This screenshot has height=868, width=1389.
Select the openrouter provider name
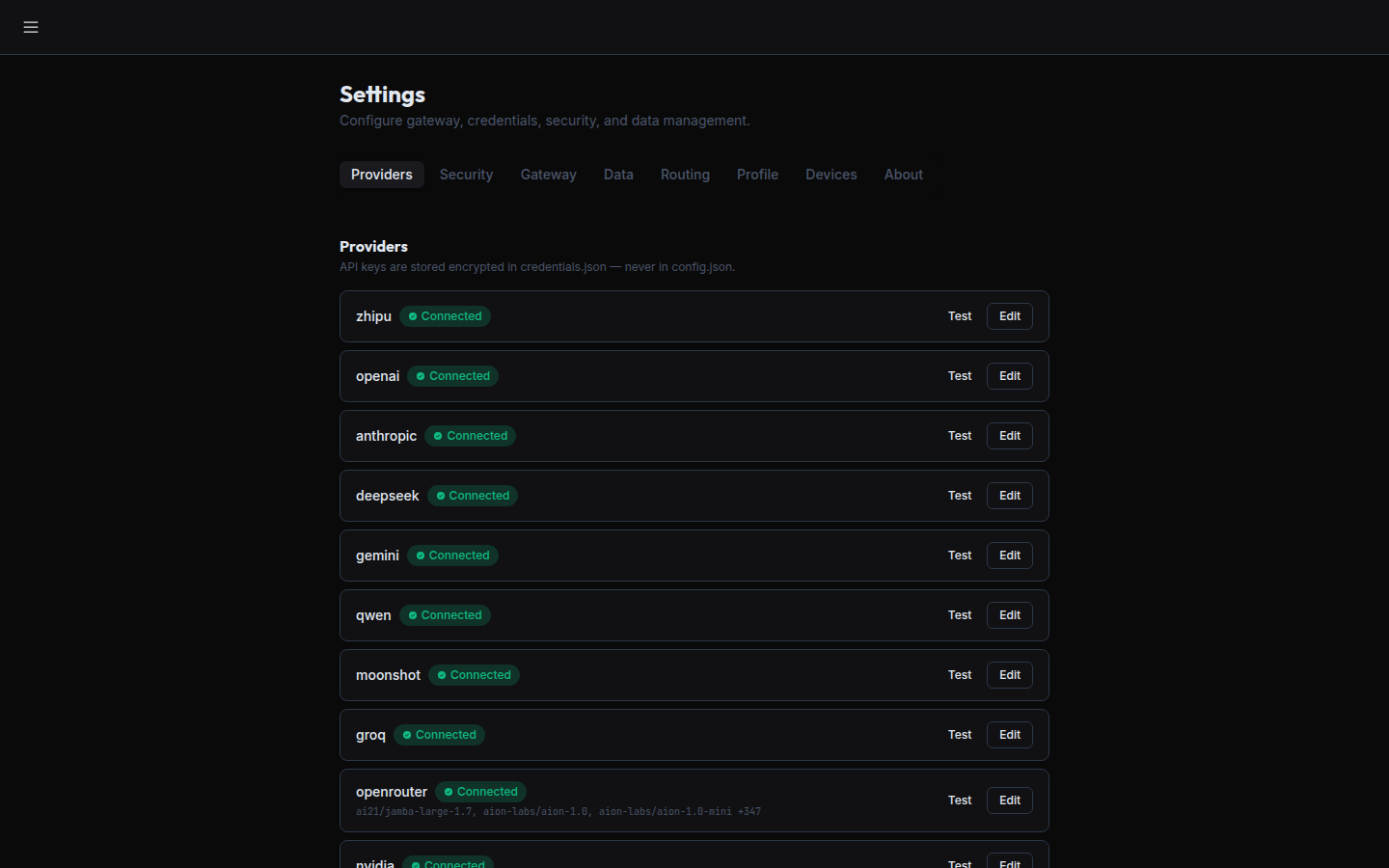[392, 792]
